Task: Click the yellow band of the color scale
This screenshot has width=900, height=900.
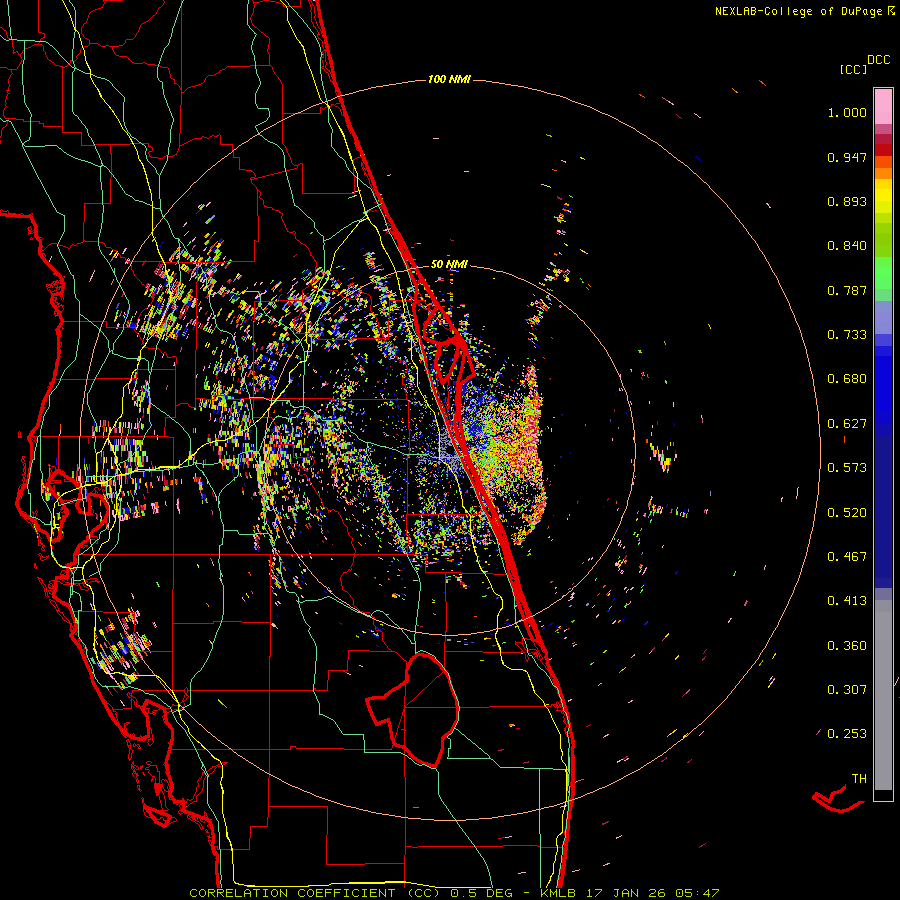Action: (883, 198)
